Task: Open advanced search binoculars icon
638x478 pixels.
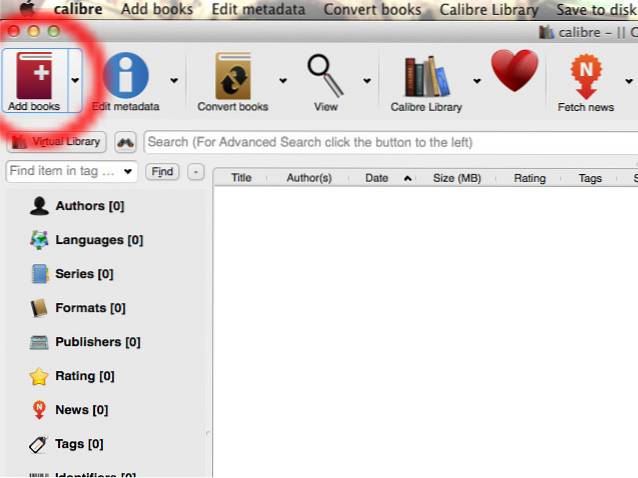Action: 126,142
